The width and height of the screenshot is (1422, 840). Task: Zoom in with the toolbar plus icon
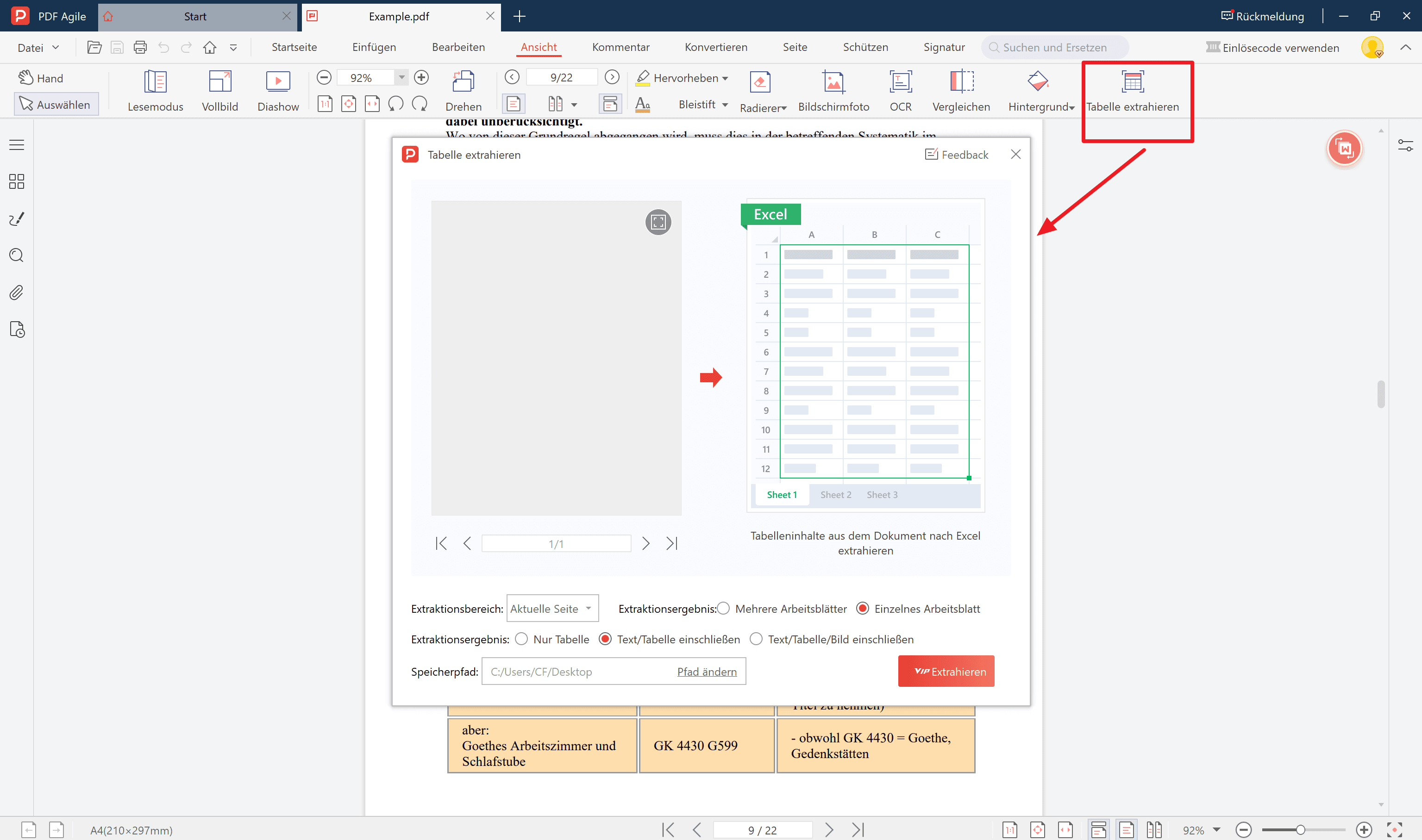(x=421, y=77)
